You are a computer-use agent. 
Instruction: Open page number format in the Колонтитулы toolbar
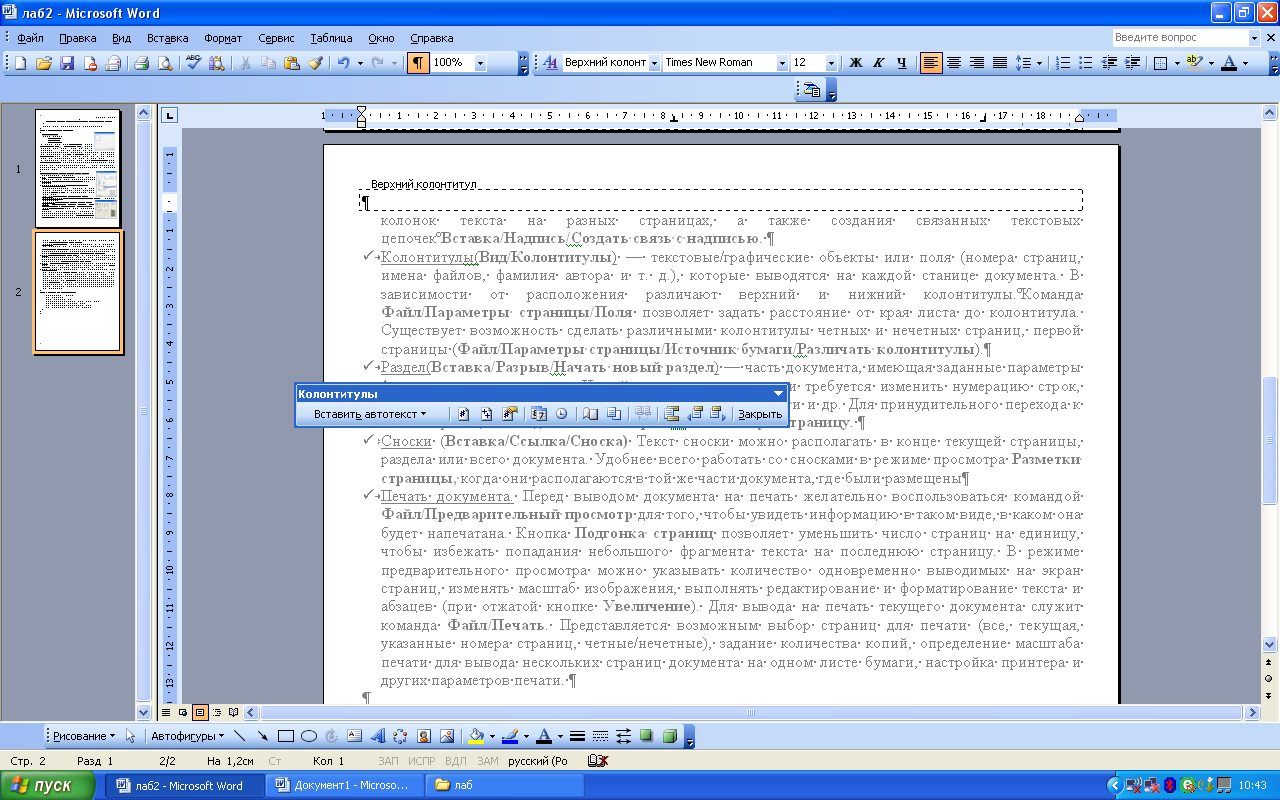click(x=510, y=413)
